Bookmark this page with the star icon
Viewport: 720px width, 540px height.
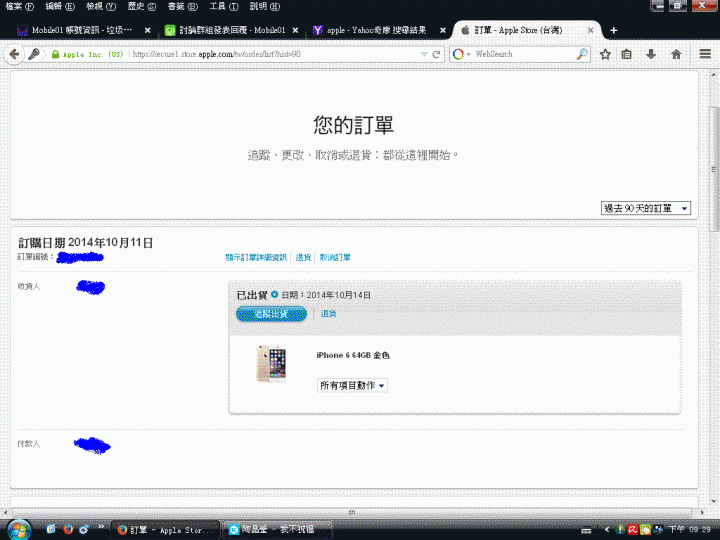[x=605, y=54]
